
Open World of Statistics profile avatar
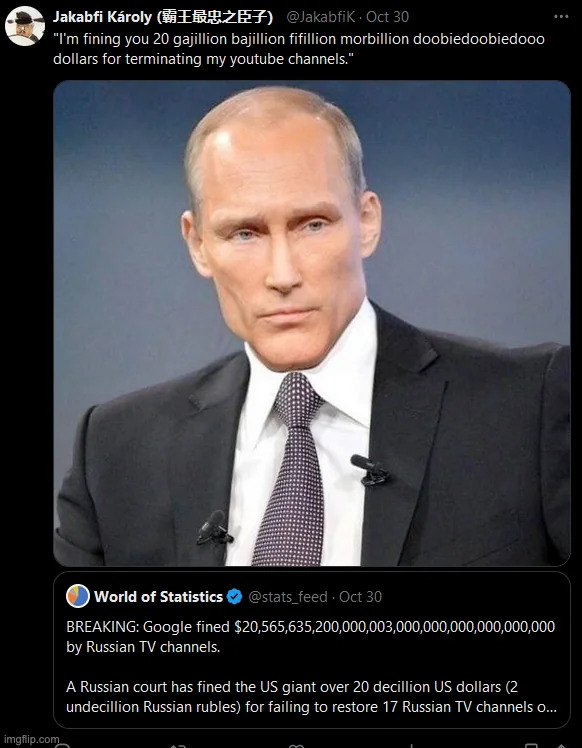78,596
